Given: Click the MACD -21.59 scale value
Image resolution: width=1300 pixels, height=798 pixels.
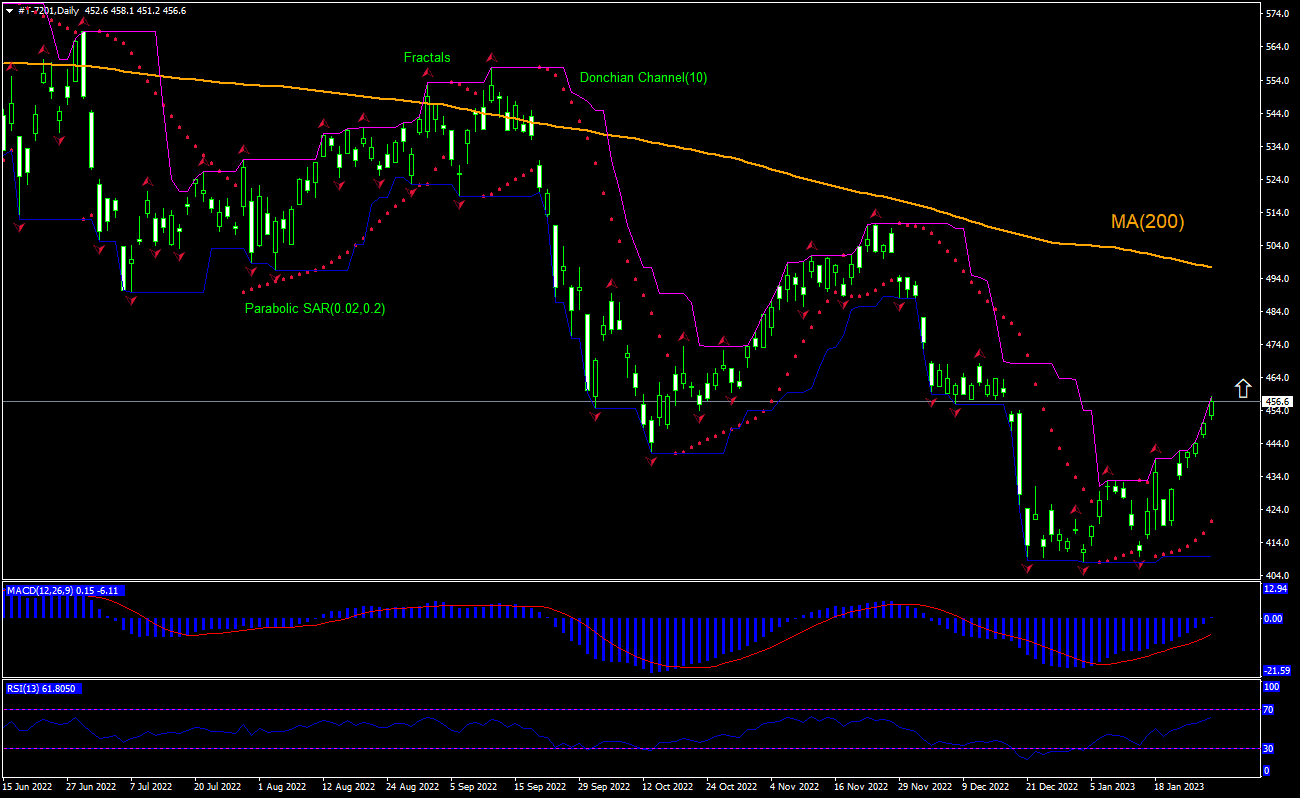Looking at the screenshot, I should [x=1277, y=670].
